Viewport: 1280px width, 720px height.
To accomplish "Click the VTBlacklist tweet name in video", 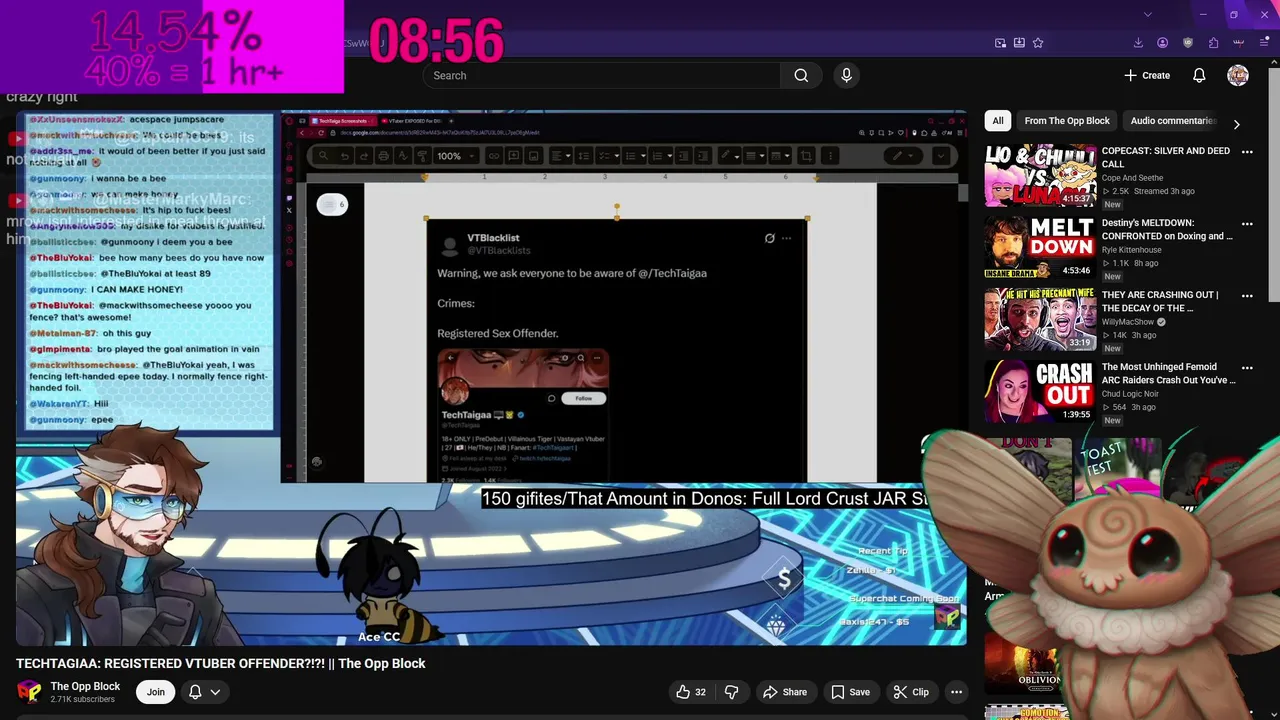I will [493, 238].
